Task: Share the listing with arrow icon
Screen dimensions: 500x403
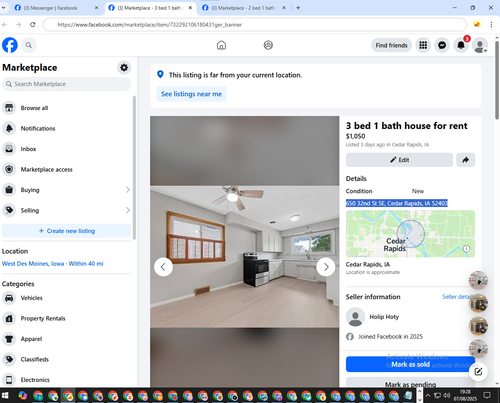Action: click(465, 160)
